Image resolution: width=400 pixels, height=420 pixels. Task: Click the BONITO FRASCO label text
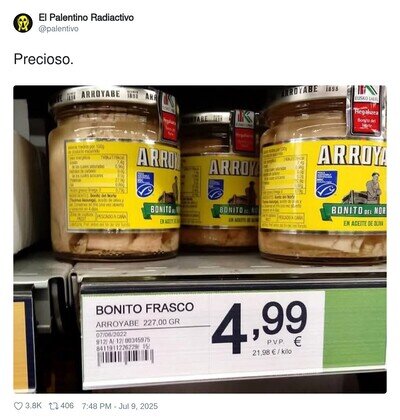[x=145, y=308]
